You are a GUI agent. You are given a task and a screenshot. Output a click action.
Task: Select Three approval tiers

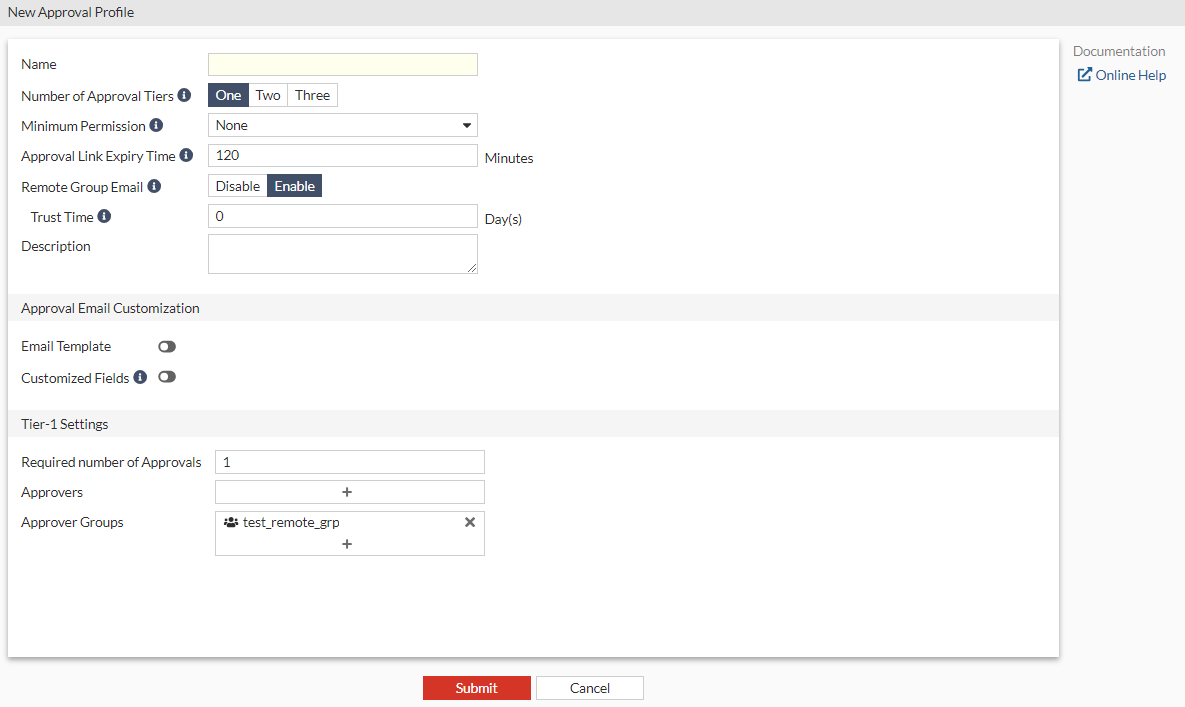tap(312, 95)
